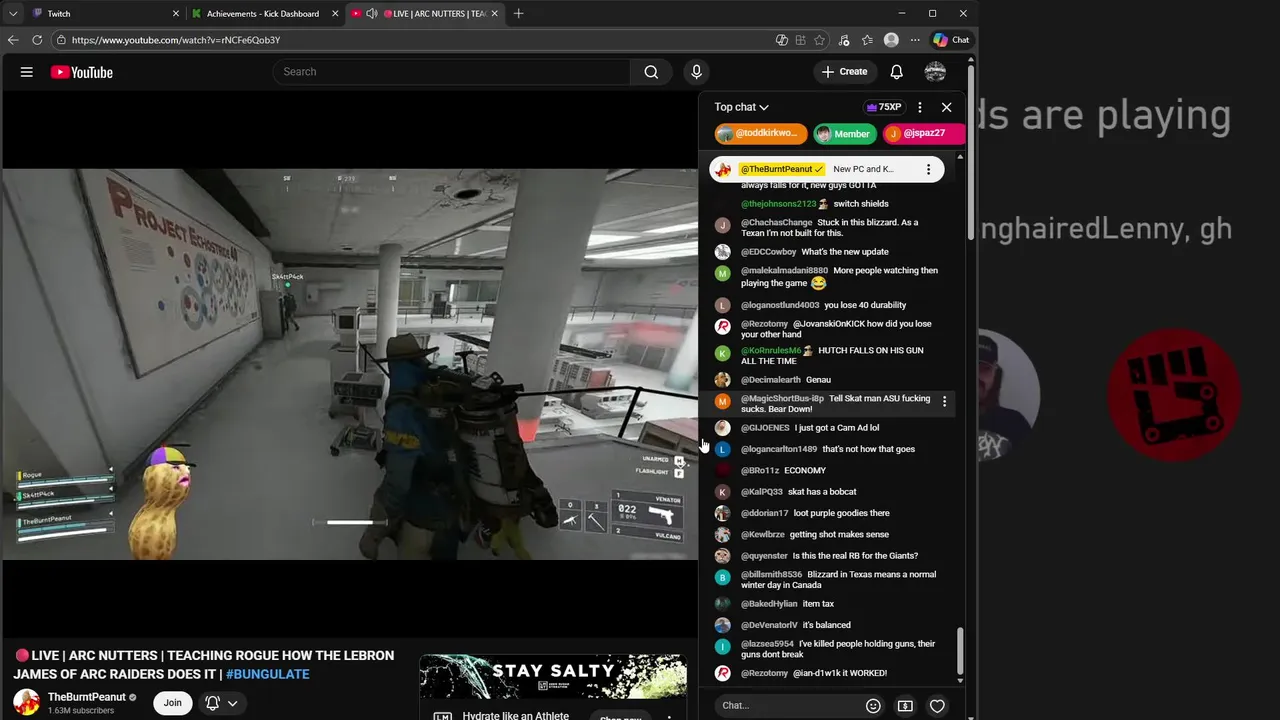
Task: Start voice search with the microphone
Action: (x=697, y=72)
